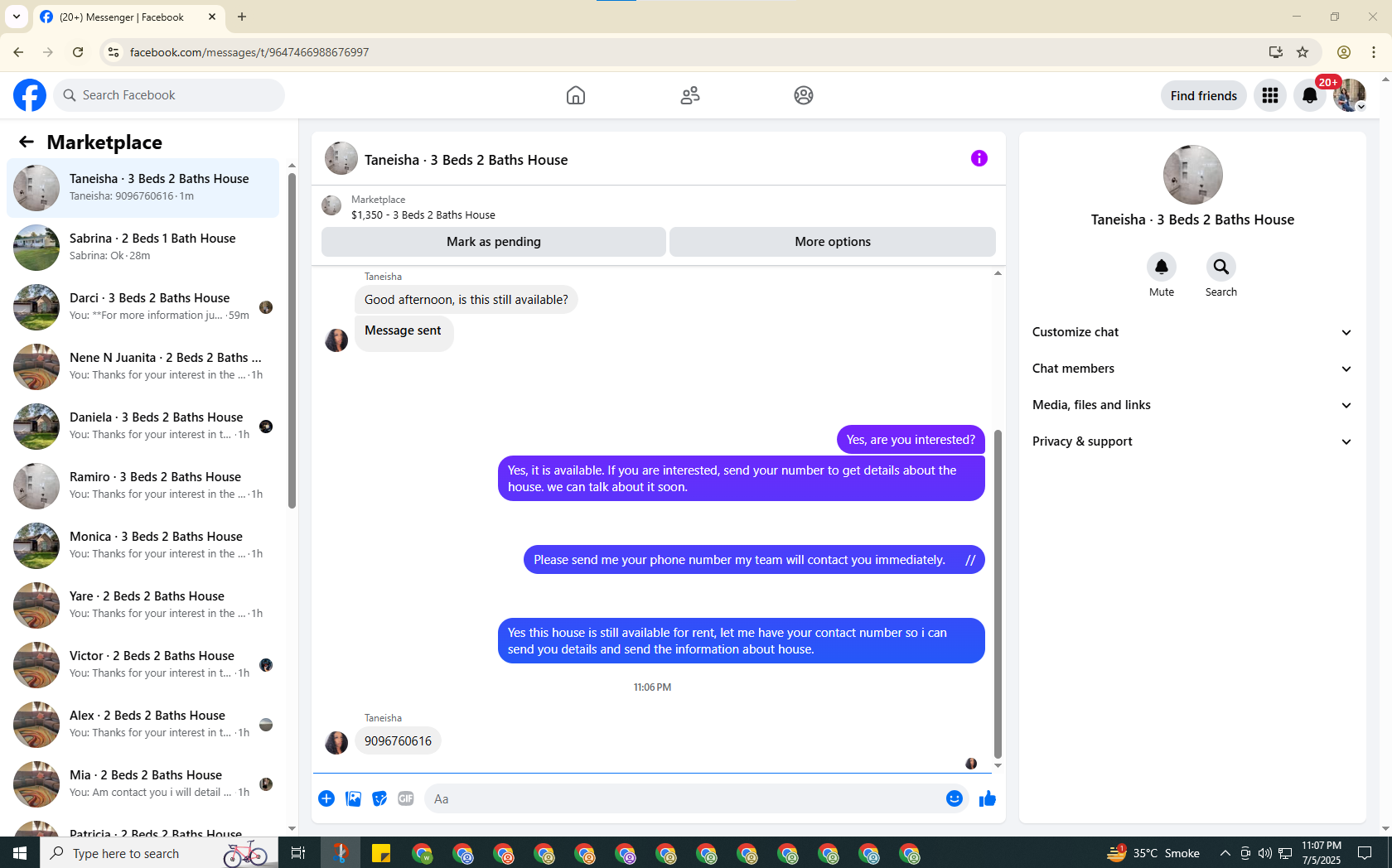Open the account profile picture menu
Screen dimensions: 1392x868
tap(1350, 95)
